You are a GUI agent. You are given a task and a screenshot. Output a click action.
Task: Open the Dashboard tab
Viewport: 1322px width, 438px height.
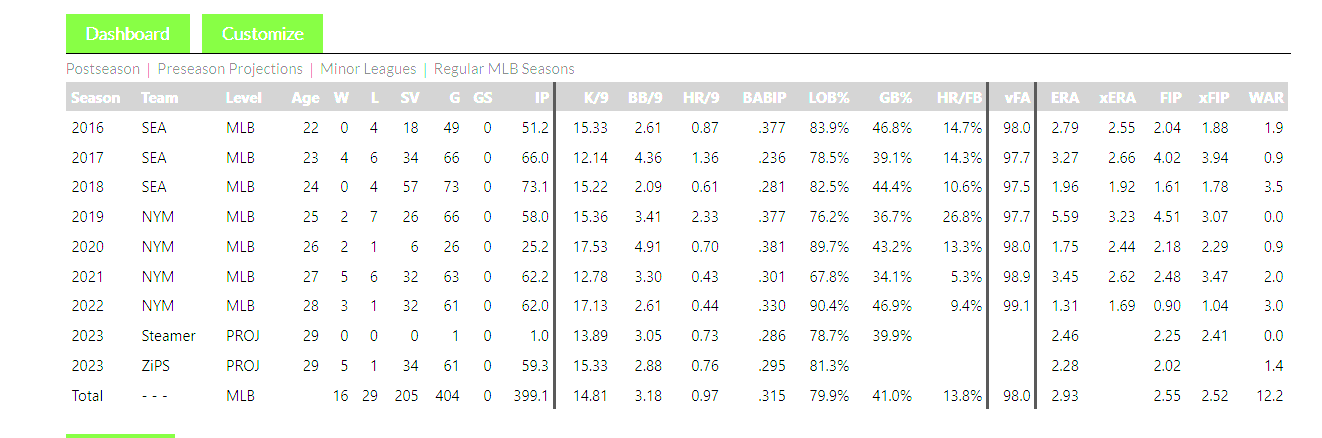(127, 33)
